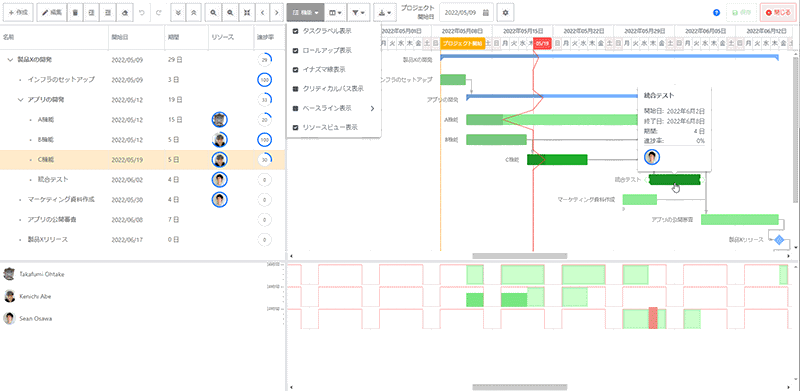Click the outdent task icon
This screenshot has width=800, height=391.
tap(92, 12)
